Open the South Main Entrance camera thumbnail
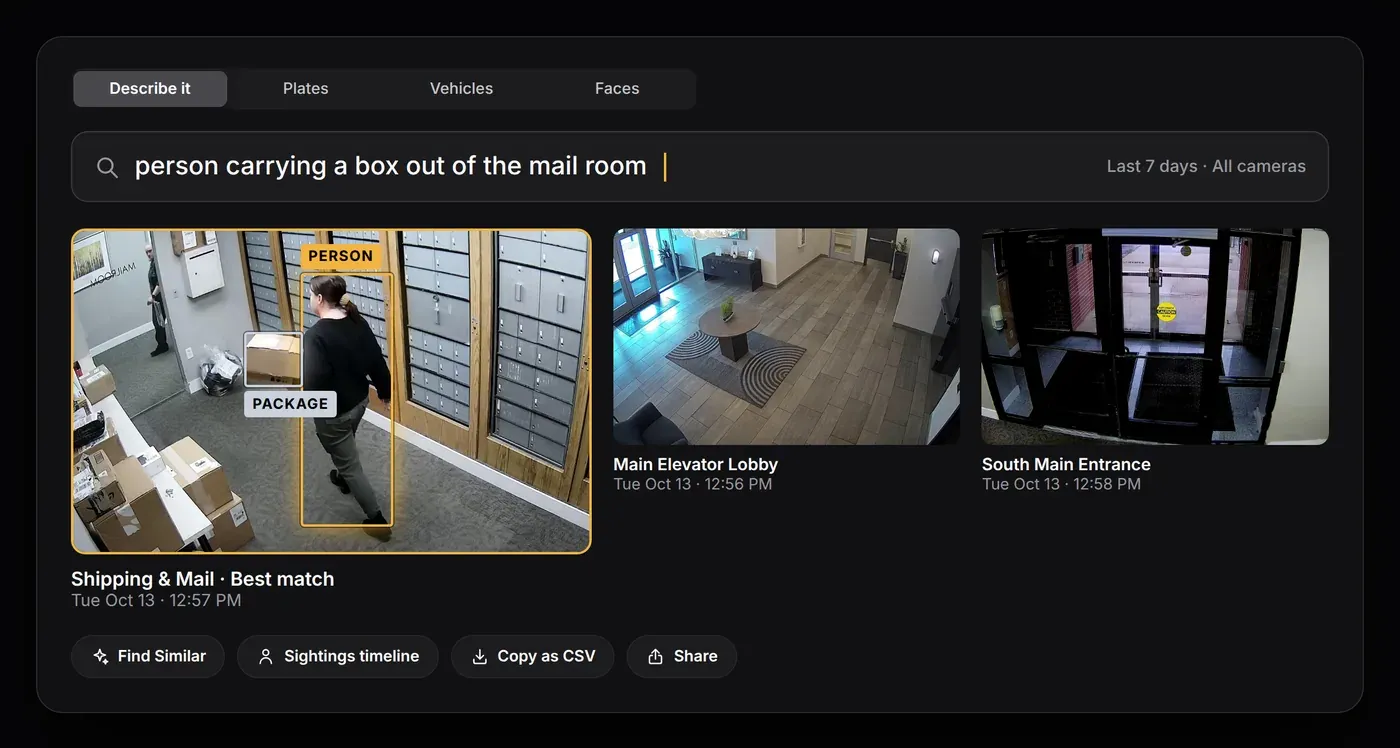The width and height of the screenshot is (1400, 748). [1155, 337]
